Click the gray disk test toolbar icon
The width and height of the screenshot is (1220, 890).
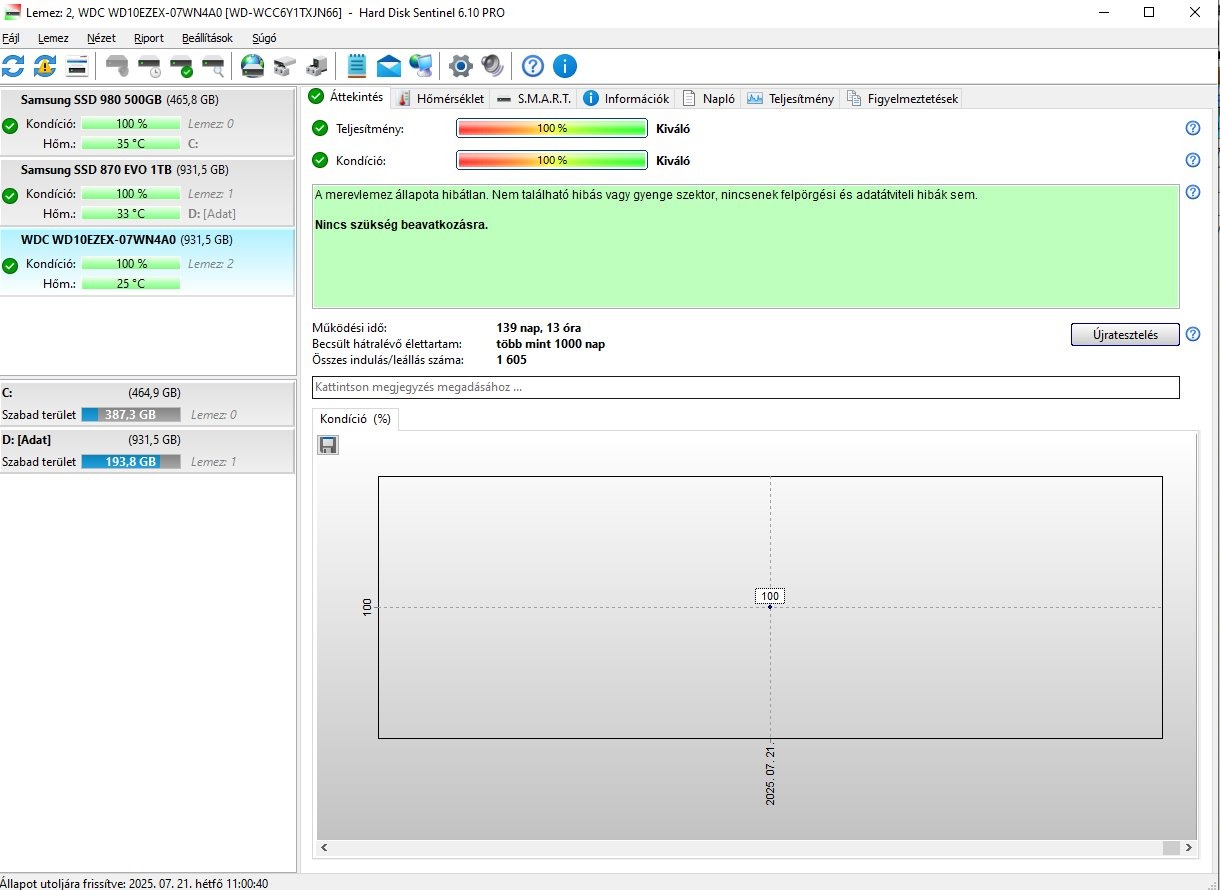pyautogui.click(x=118, y=67)
